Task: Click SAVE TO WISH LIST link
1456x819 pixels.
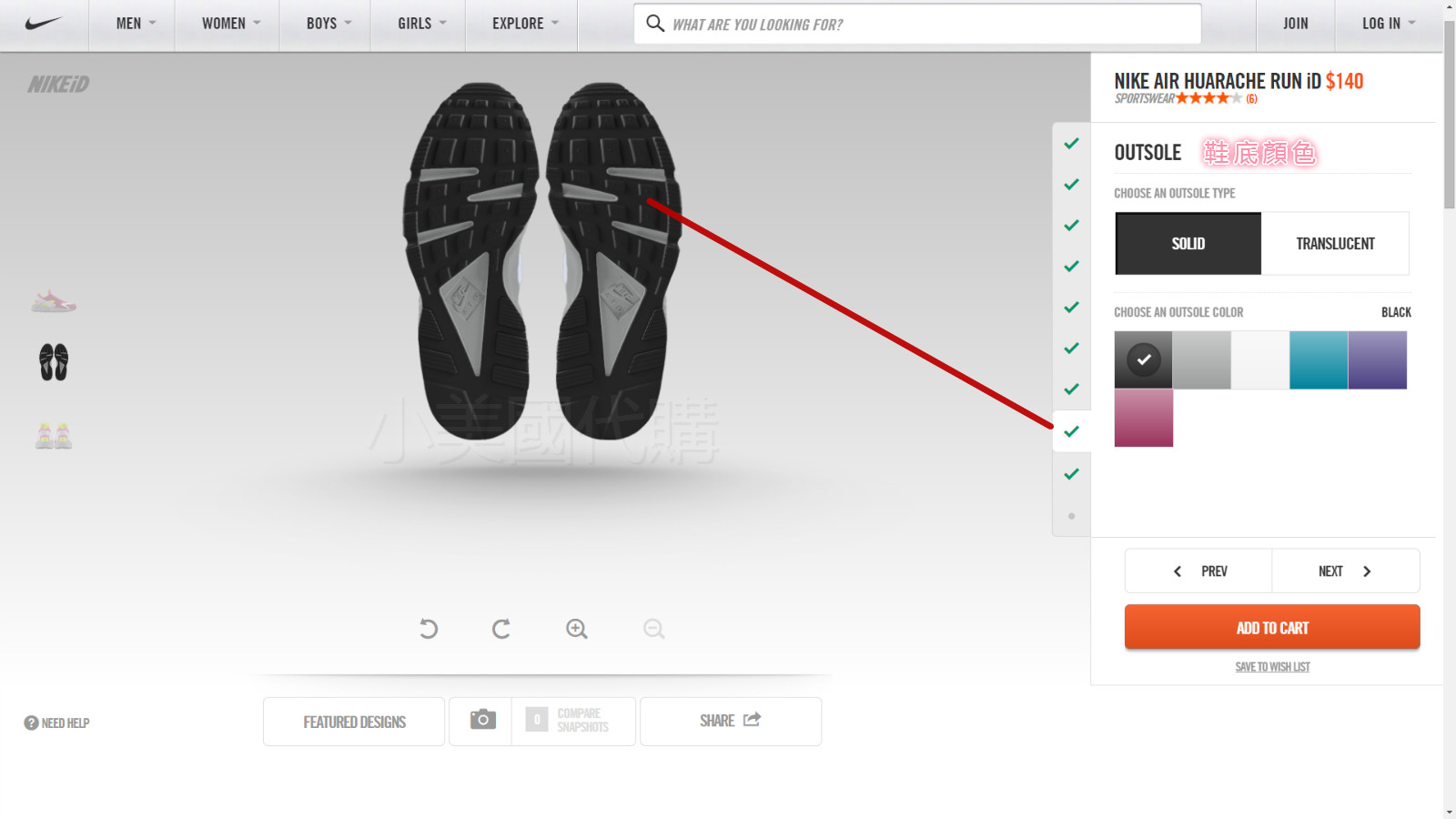Action: point(1272,667)
